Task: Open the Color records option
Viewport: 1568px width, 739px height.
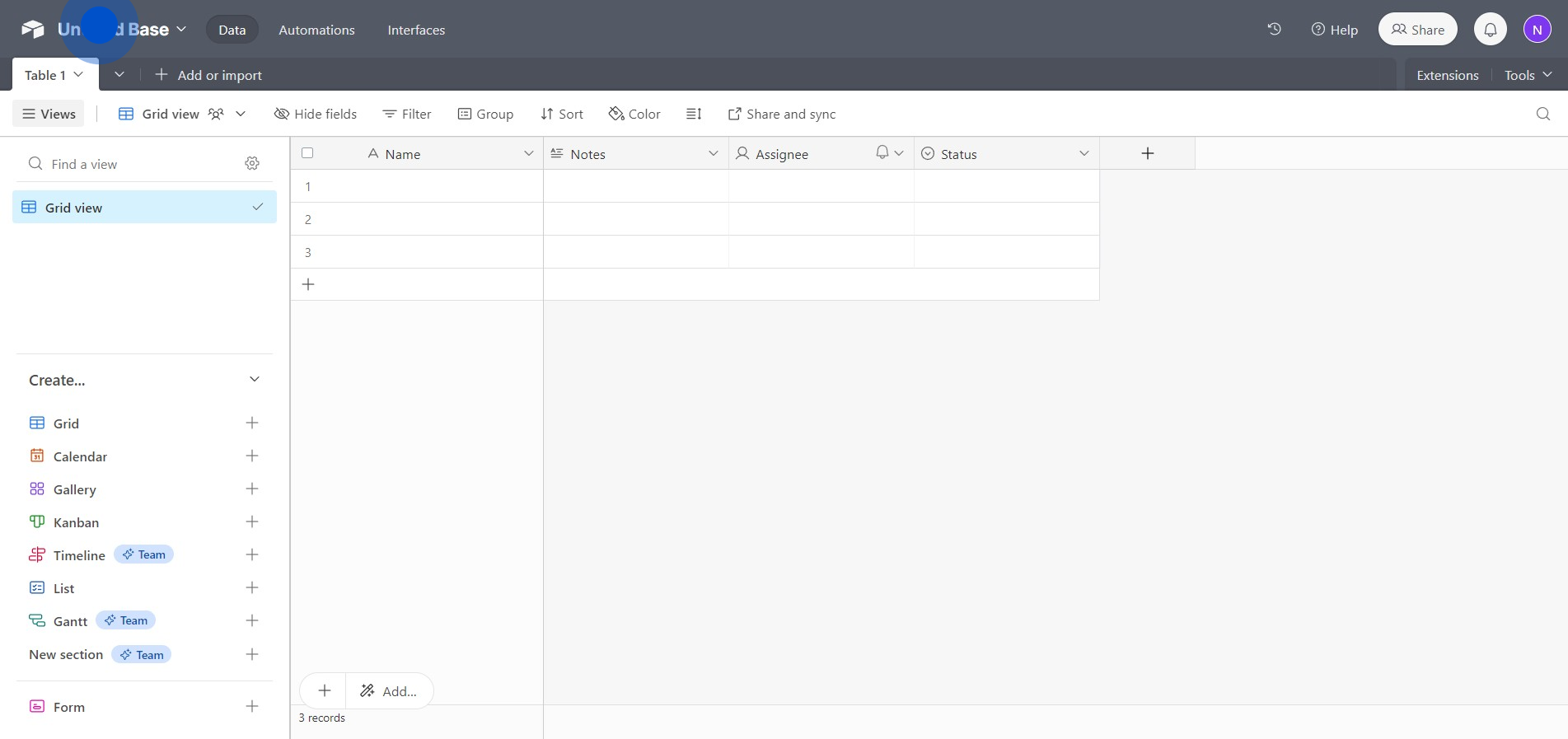Action: click(634, 114)
